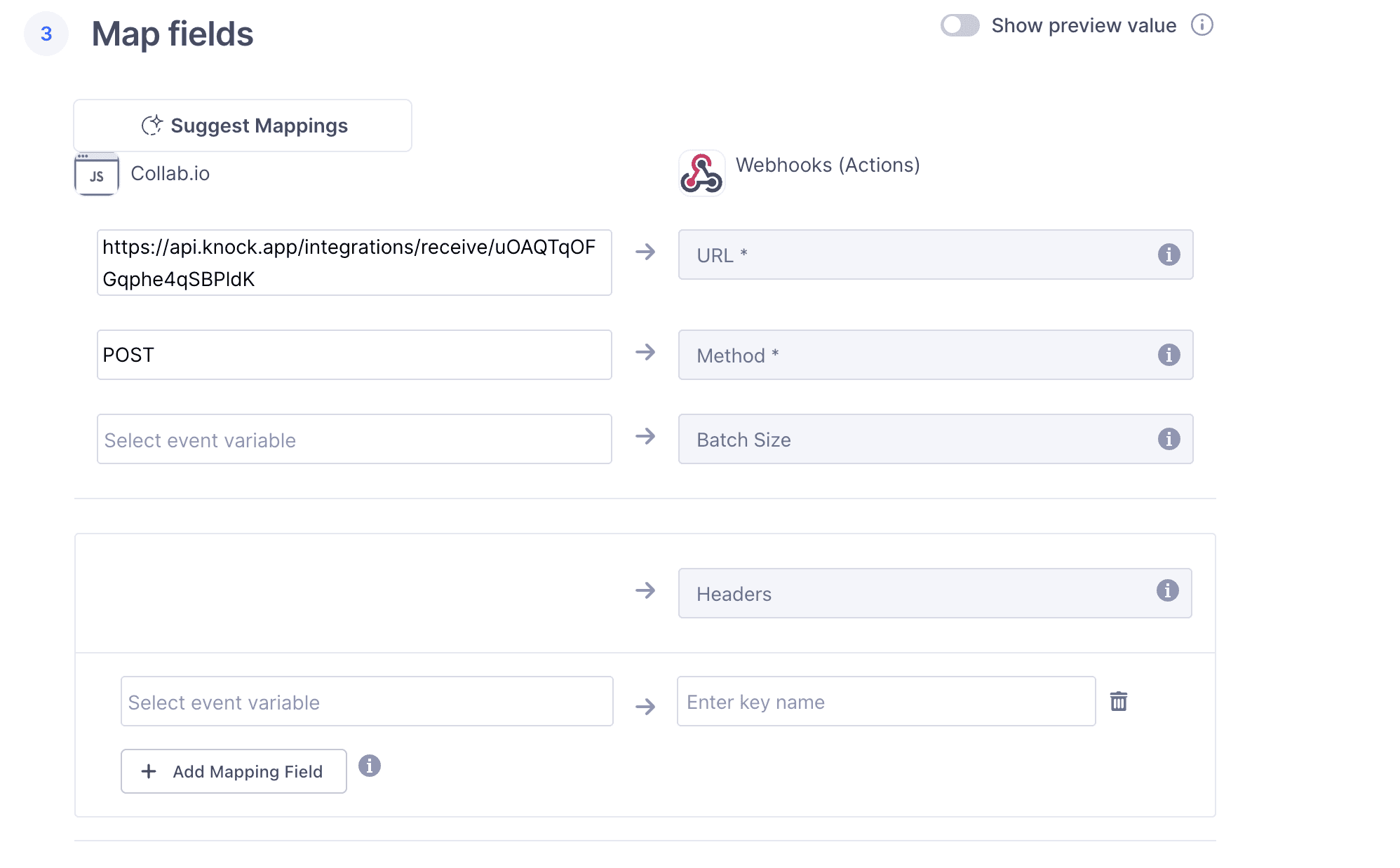1400x868 pixels.
Task: Click the Suggest Mappings button
Action: point(243,125)
